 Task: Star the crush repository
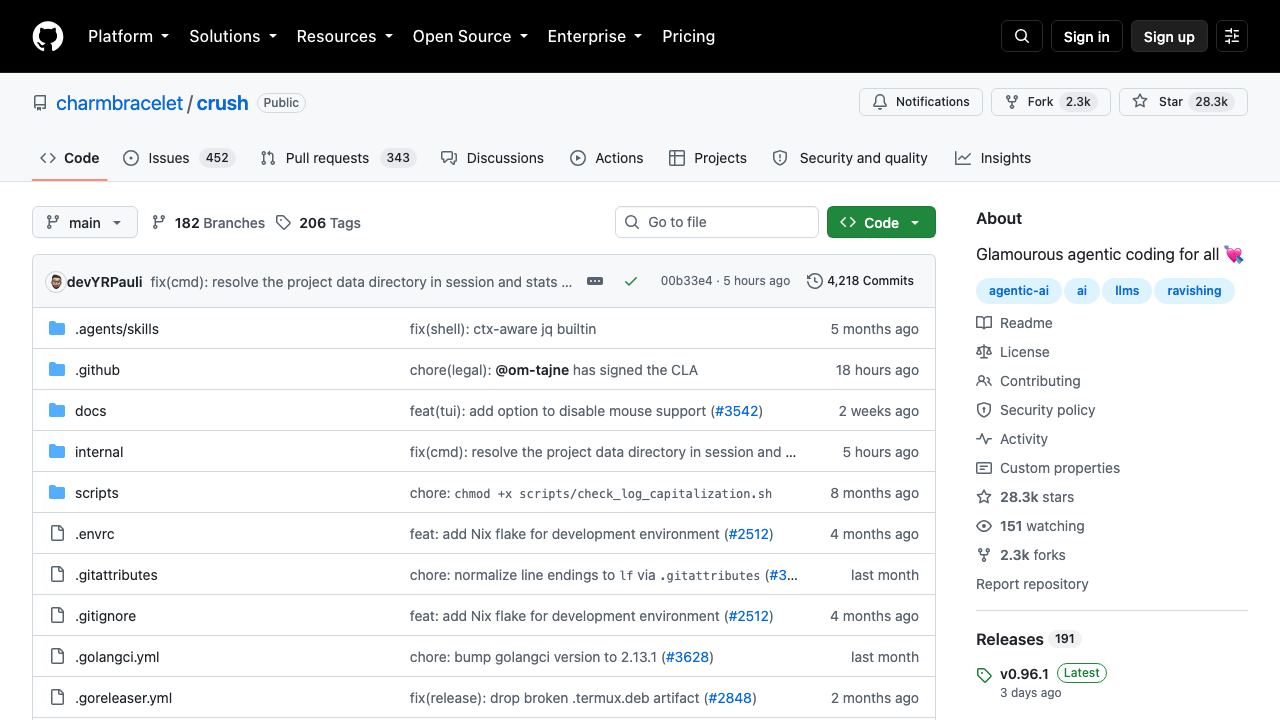(x=1183, y=102)
